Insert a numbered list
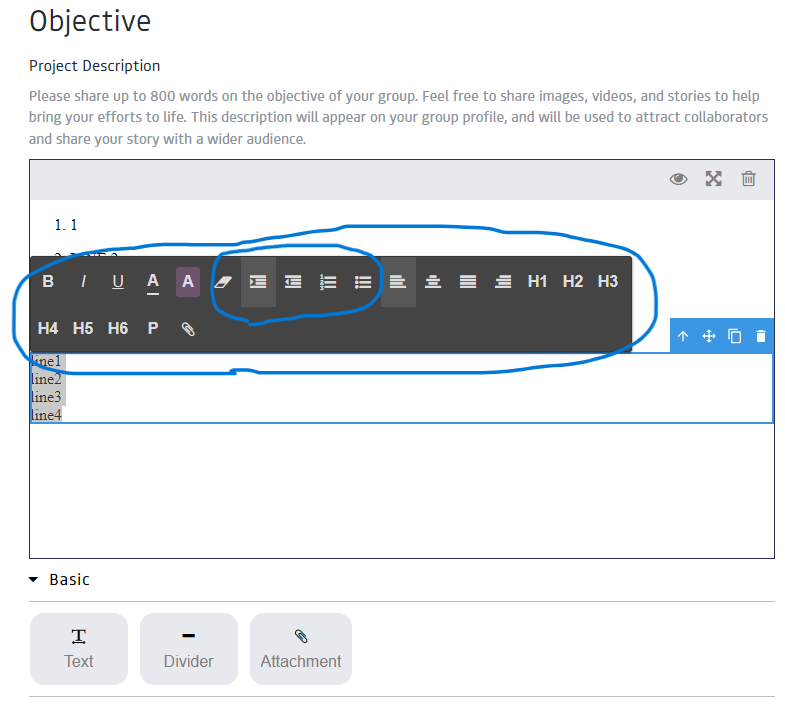The width and height of the screenshot is (785, 720). (x=328, y=282)
